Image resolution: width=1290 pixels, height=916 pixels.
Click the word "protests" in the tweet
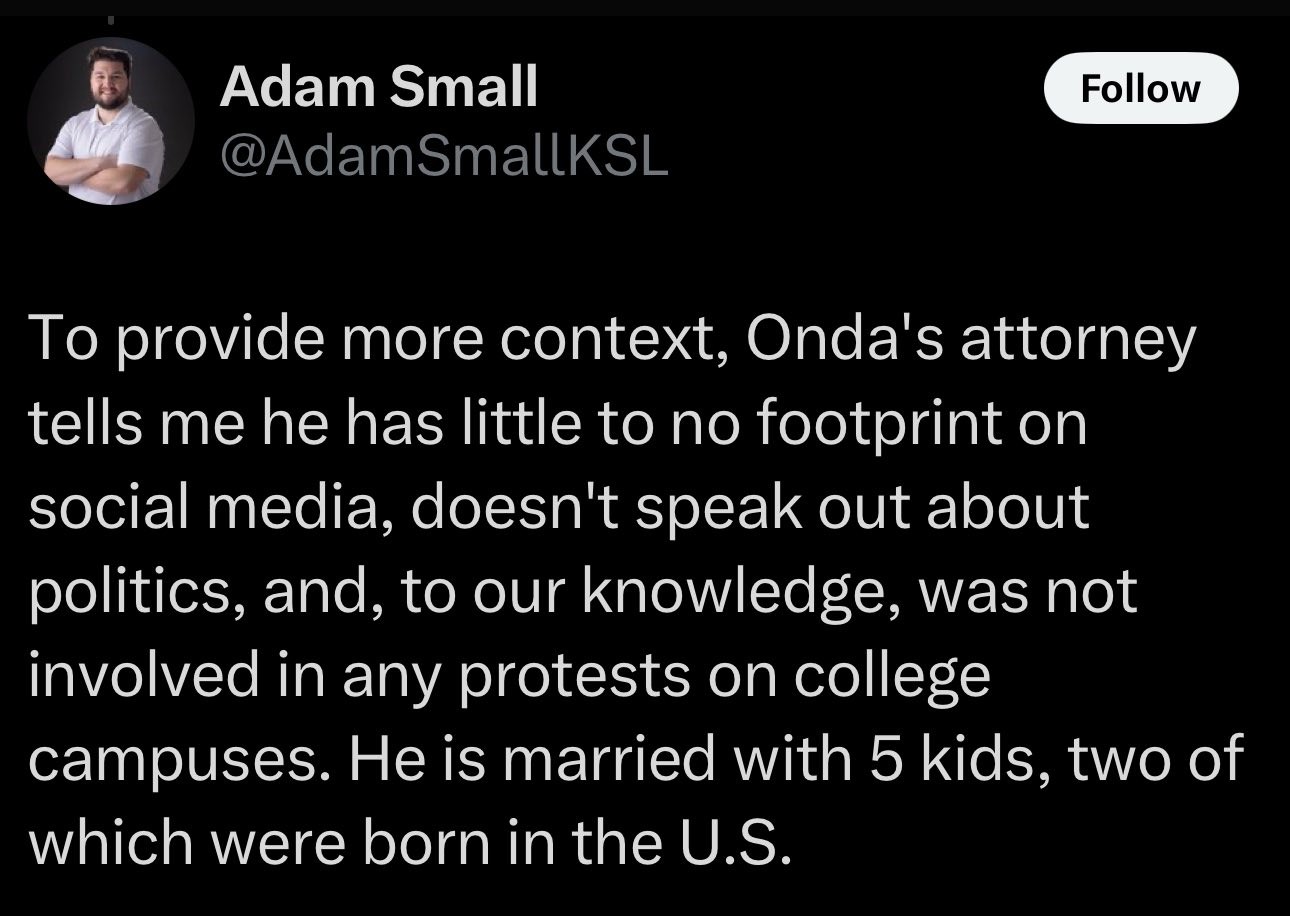(573, 677)
